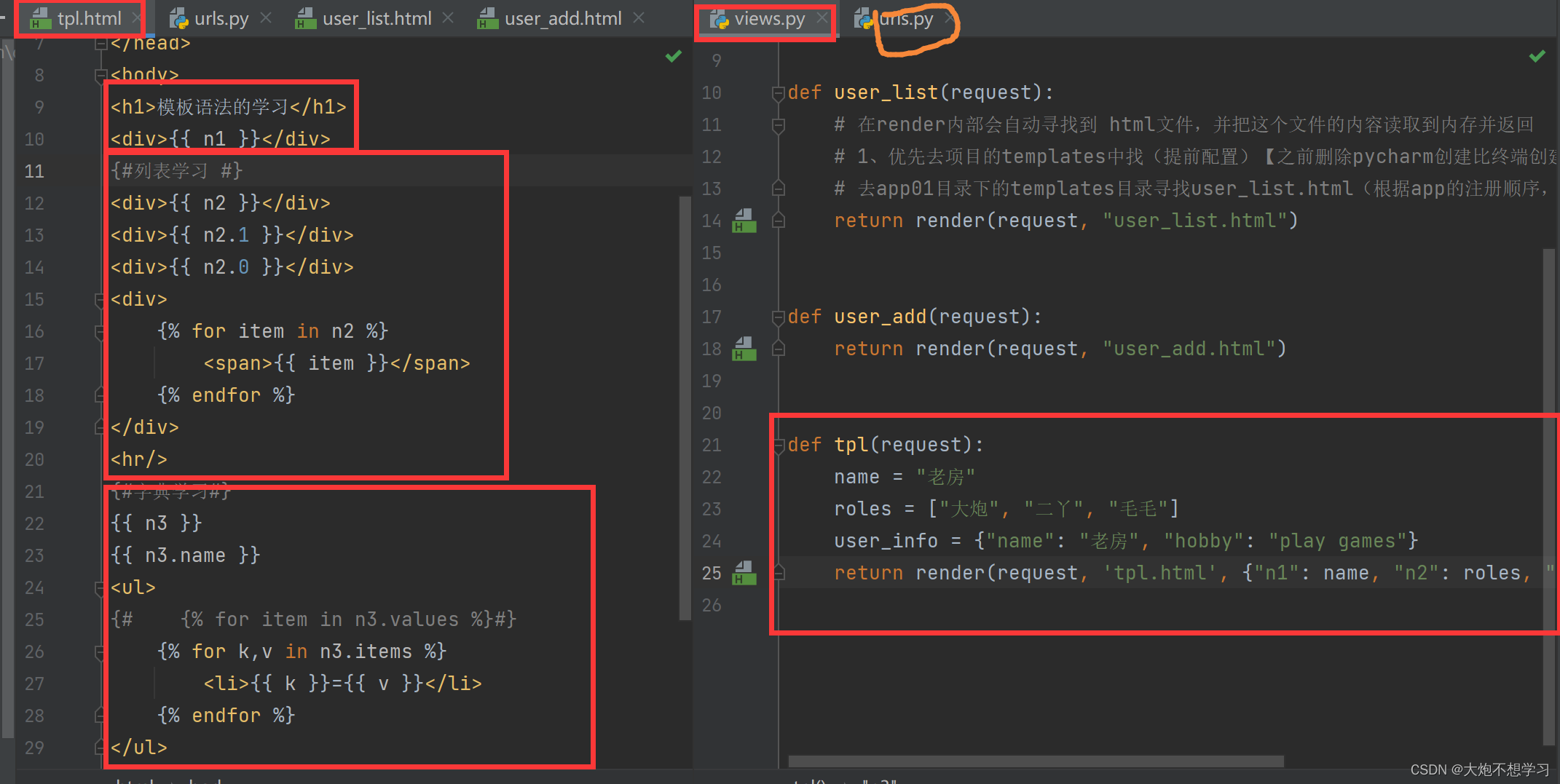The width and height of the screenshot is (1560, 784).
Task: Click line number 25 in views.py gutter
Action: click(x=712, y=573)
